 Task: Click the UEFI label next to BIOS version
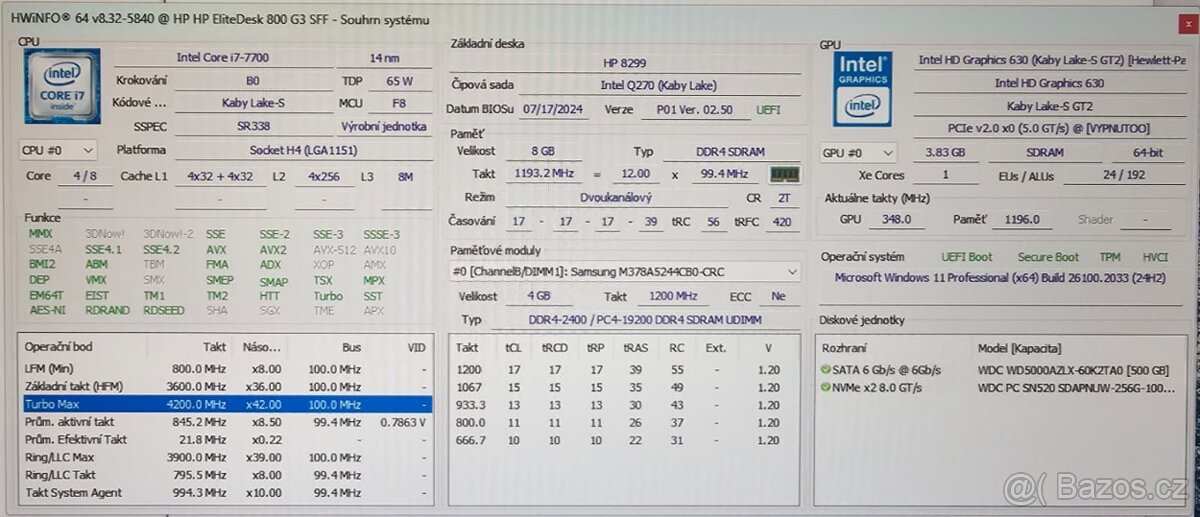coord(769,109)
